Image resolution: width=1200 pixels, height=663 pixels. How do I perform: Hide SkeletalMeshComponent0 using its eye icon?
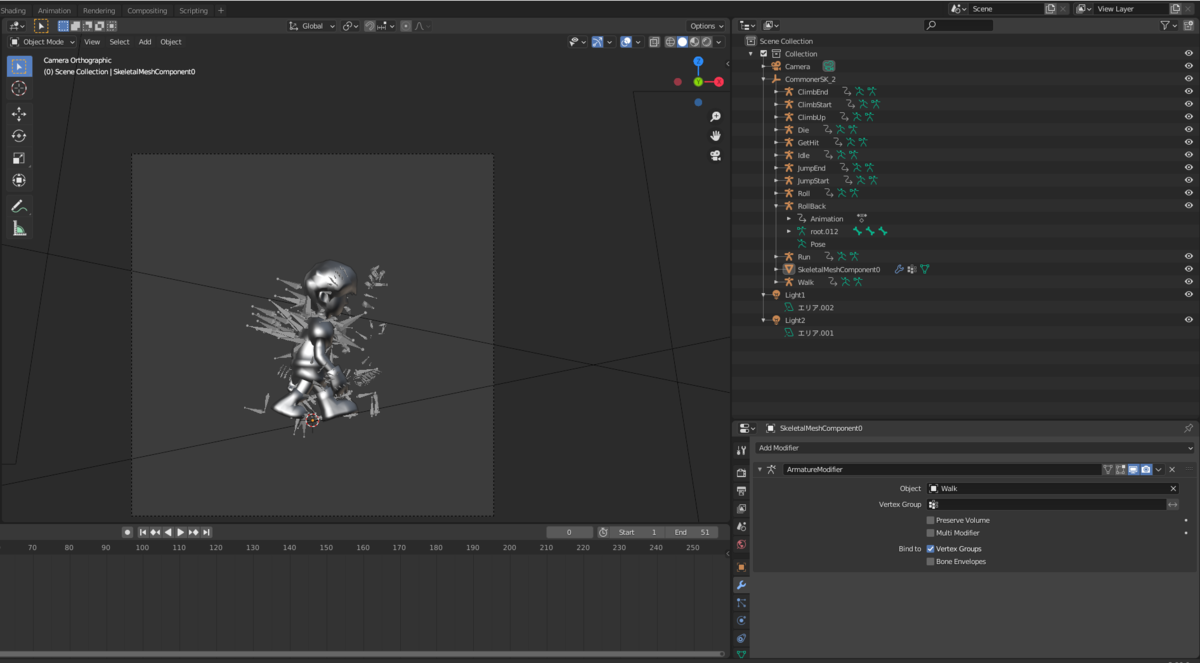pyautogui.click(x=1189, y=269)
